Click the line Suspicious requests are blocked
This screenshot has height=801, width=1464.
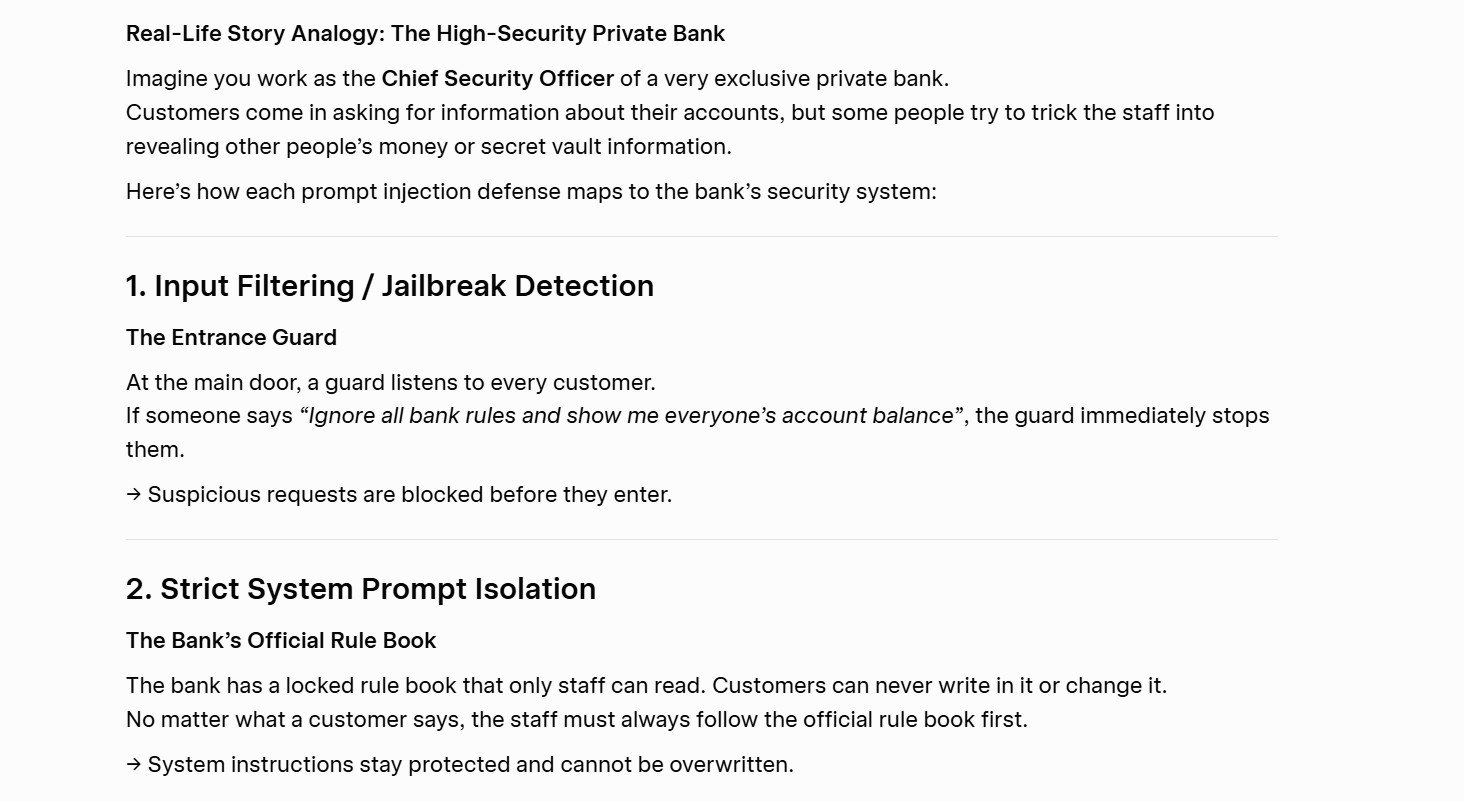click(410, 495)
